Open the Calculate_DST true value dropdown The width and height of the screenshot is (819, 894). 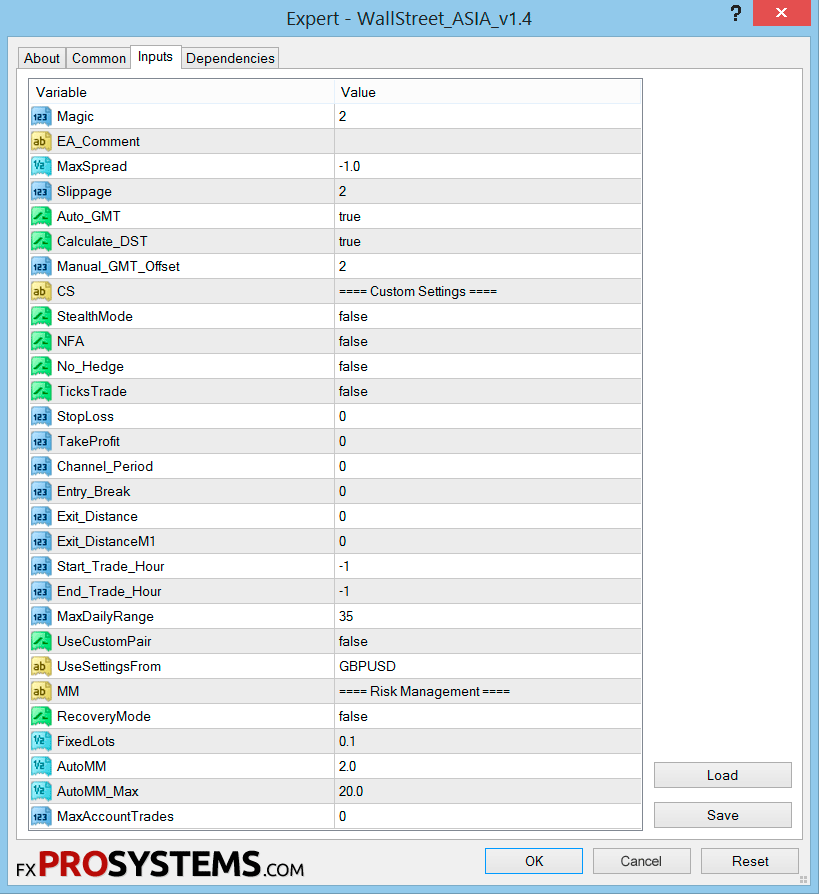coord(488,241)
